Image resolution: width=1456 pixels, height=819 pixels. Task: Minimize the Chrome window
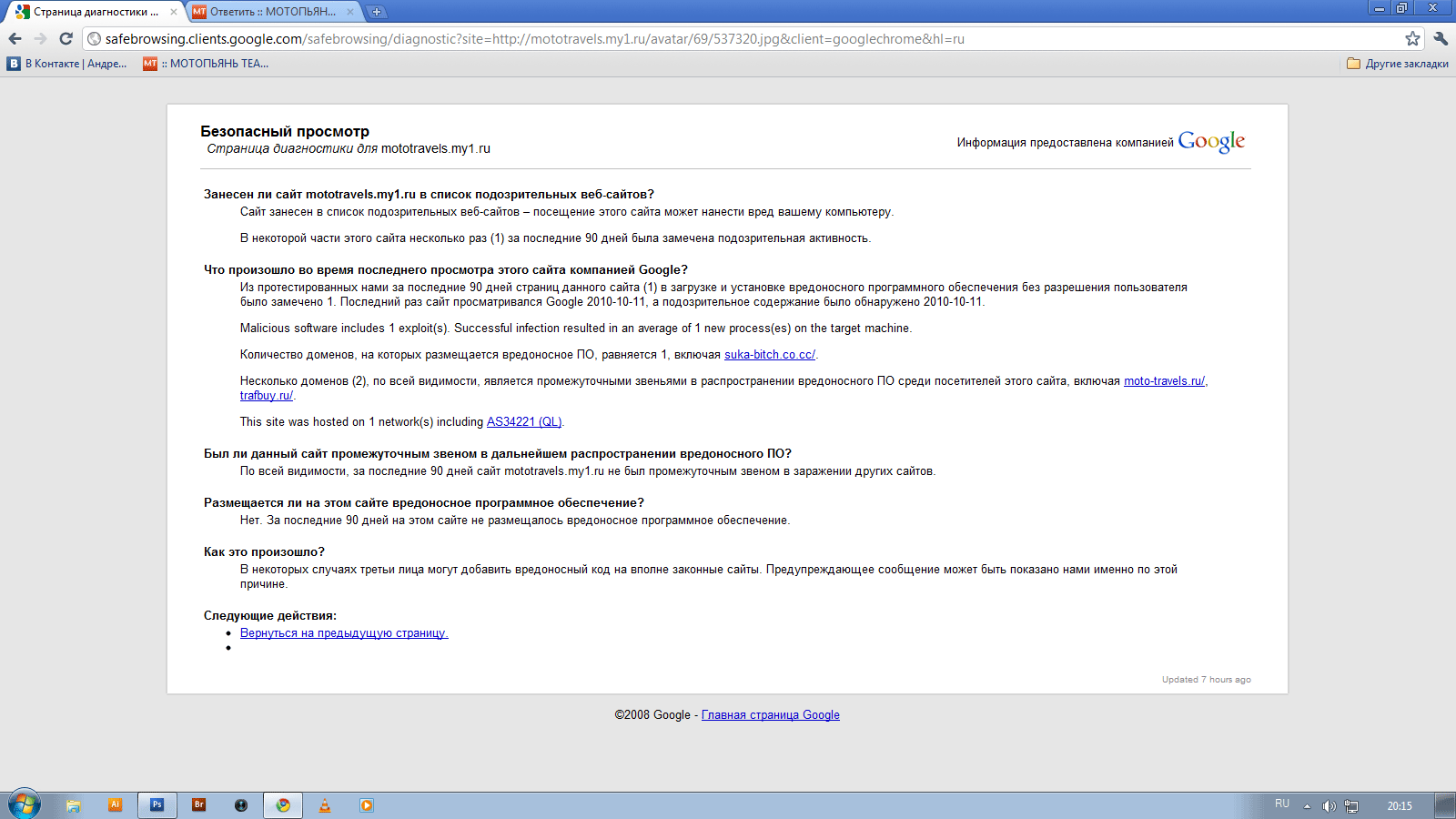coord(1380,8)
